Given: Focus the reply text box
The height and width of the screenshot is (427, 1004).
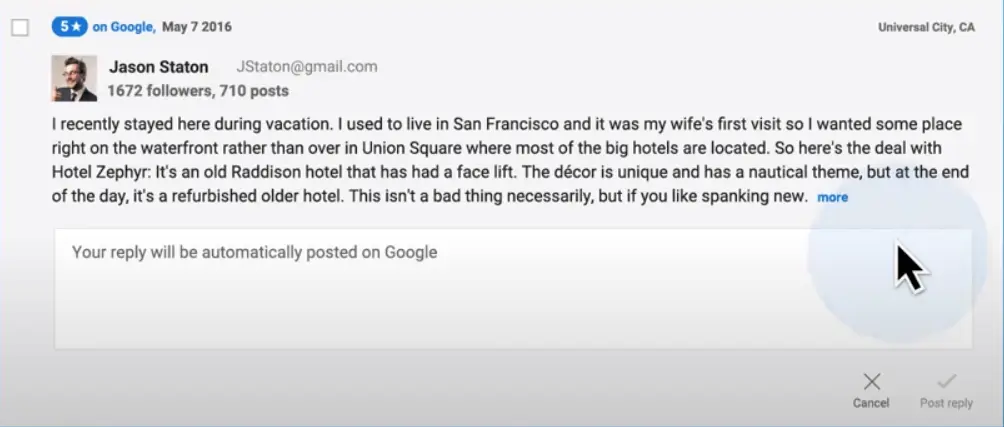Looking at the screenshot, I should coord(512,289).
